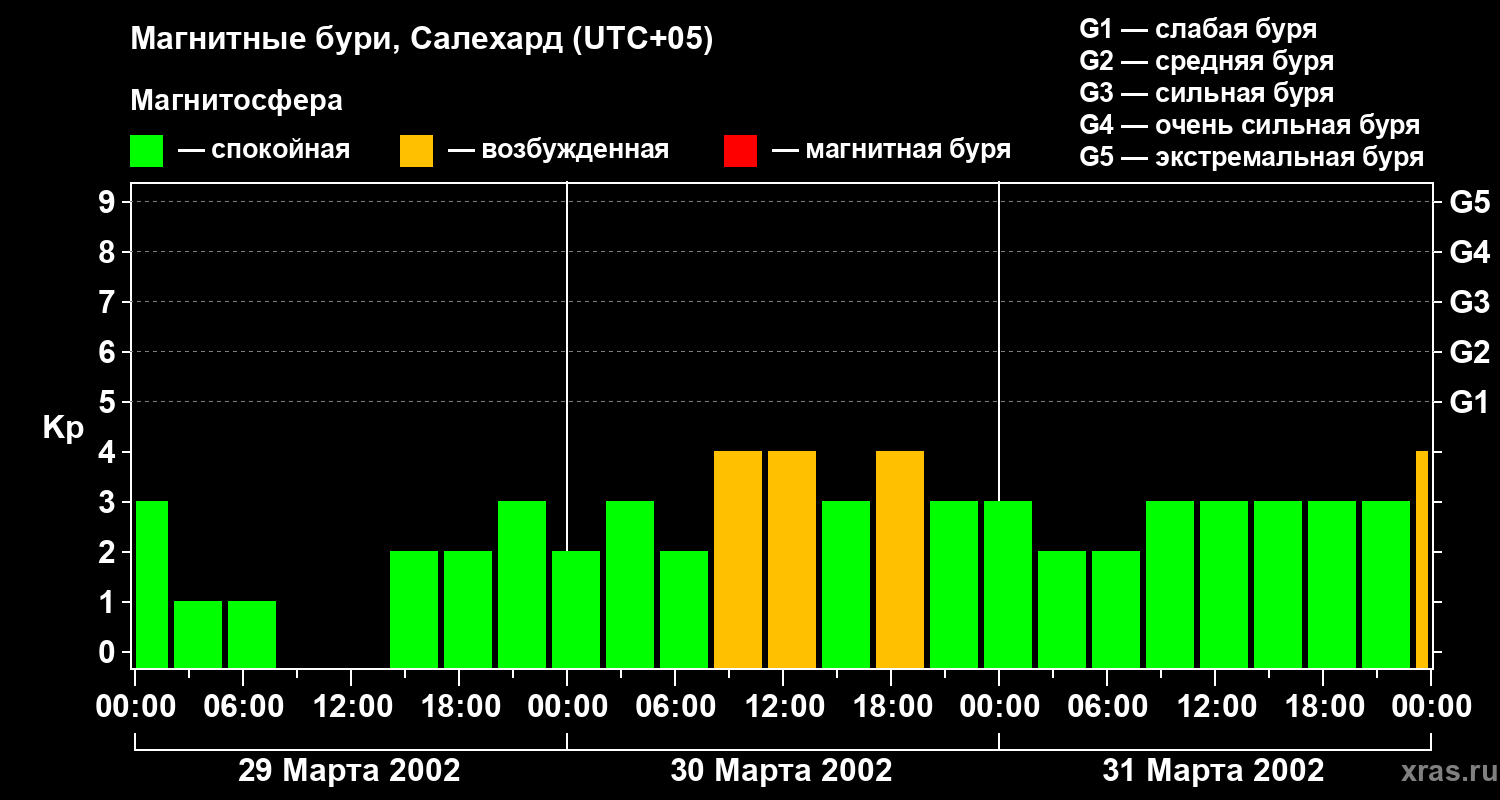Screen dimensions: 1500x800
Task: Click the 06:00 time label for 30 Марта
Action: coord(675,707)
